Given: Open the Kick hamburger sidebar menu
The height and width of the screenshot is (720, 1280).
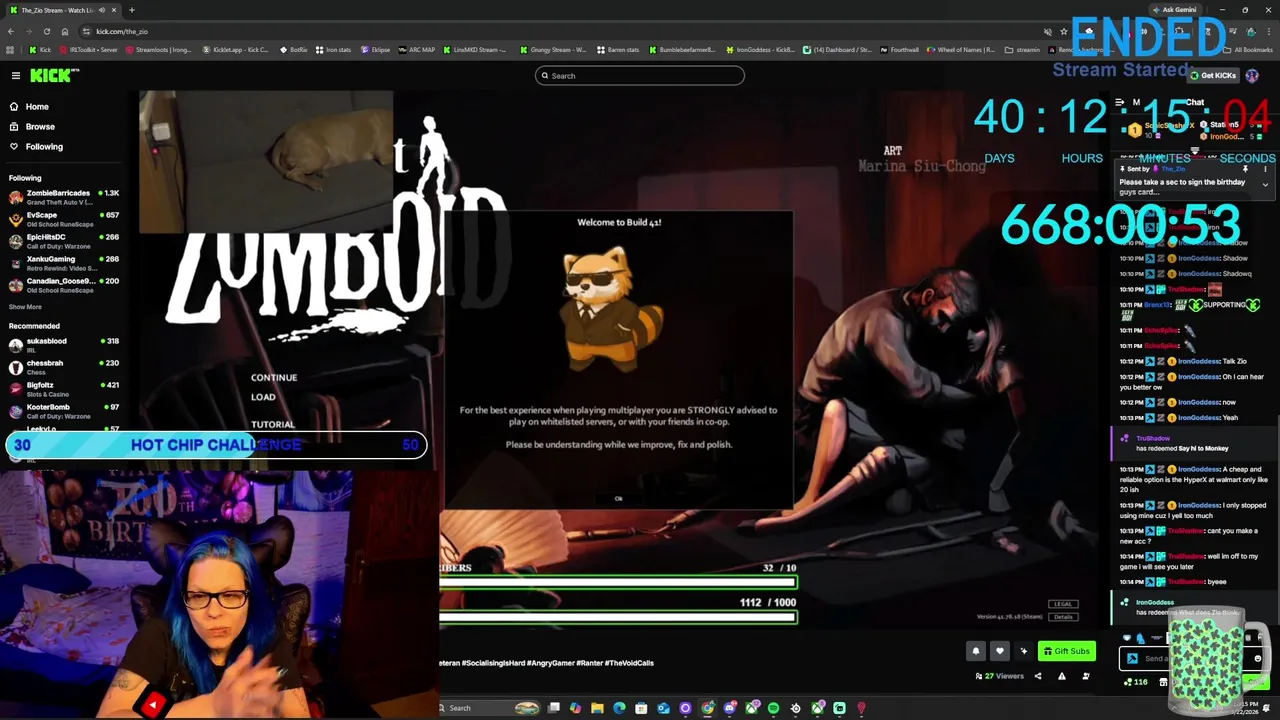Looking at the screenshot, I should (16, 76).
